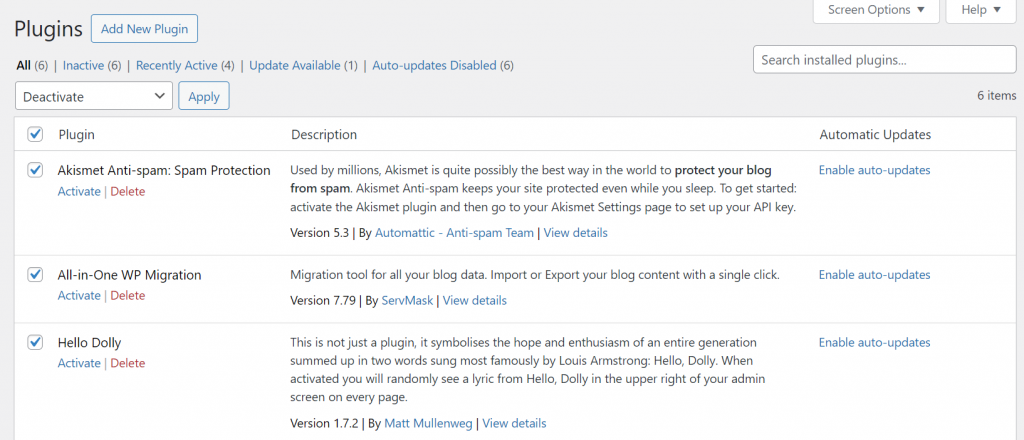Click the Add New Plugin button

[x=144, y=29]
